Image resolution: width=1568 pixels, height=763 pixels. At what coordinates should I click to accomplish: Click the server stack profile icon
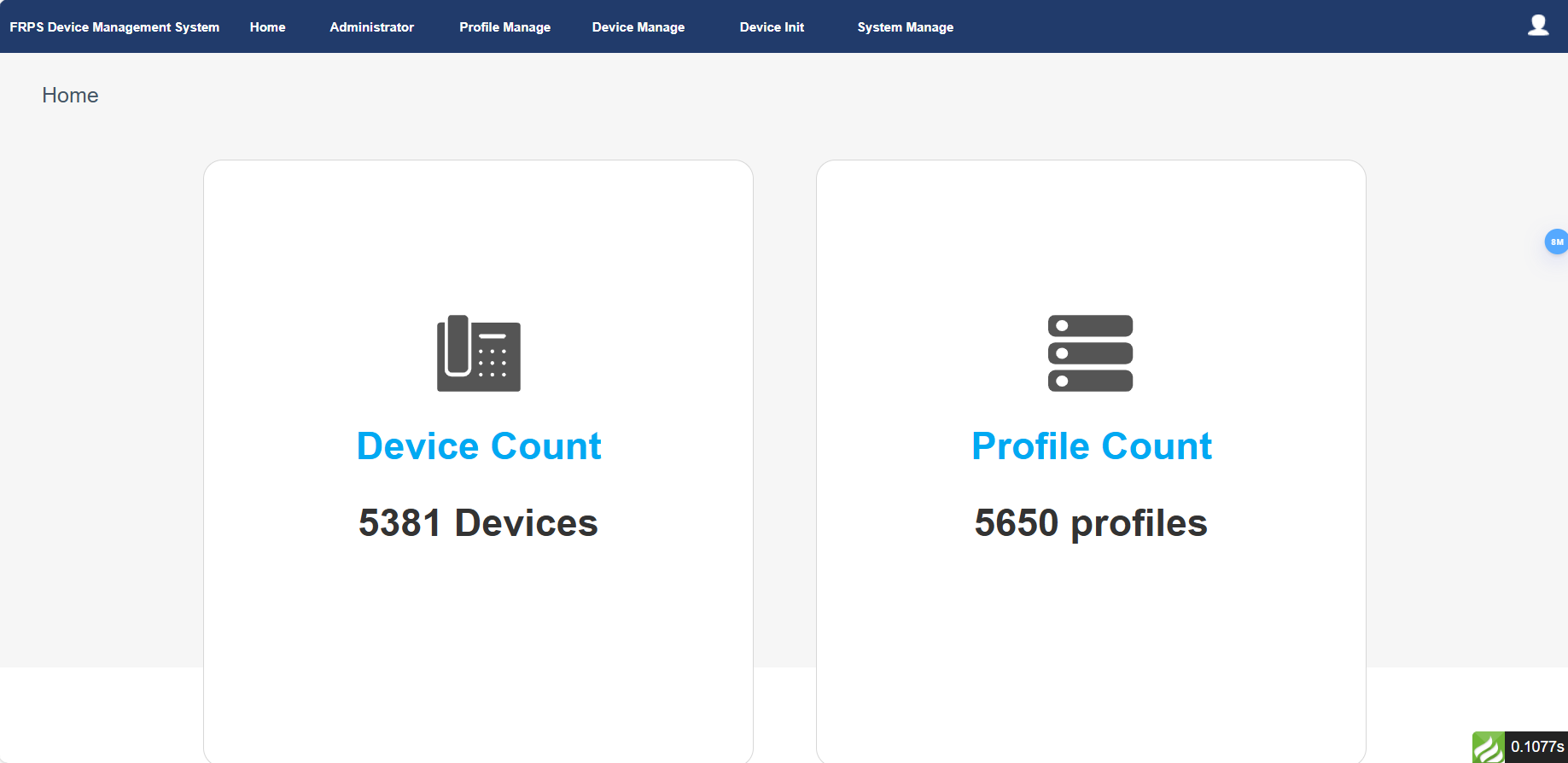(x=1090, y=353)
